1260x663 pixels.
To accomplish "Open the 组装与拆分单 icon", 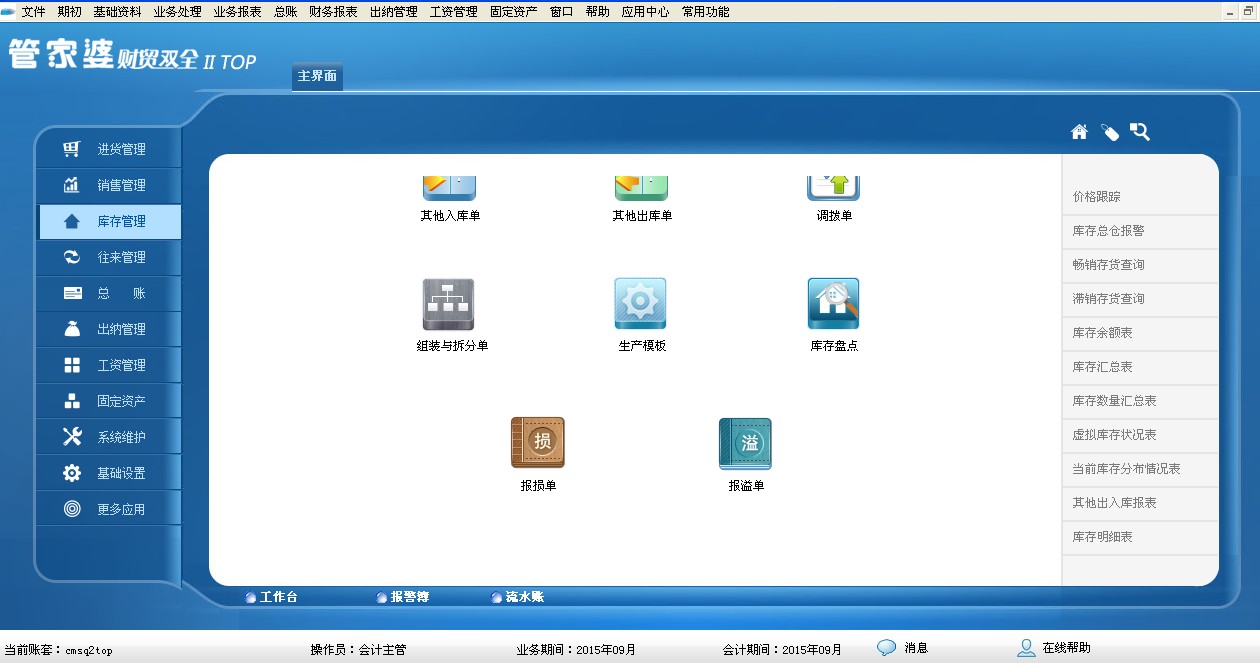I will point(448,305).
